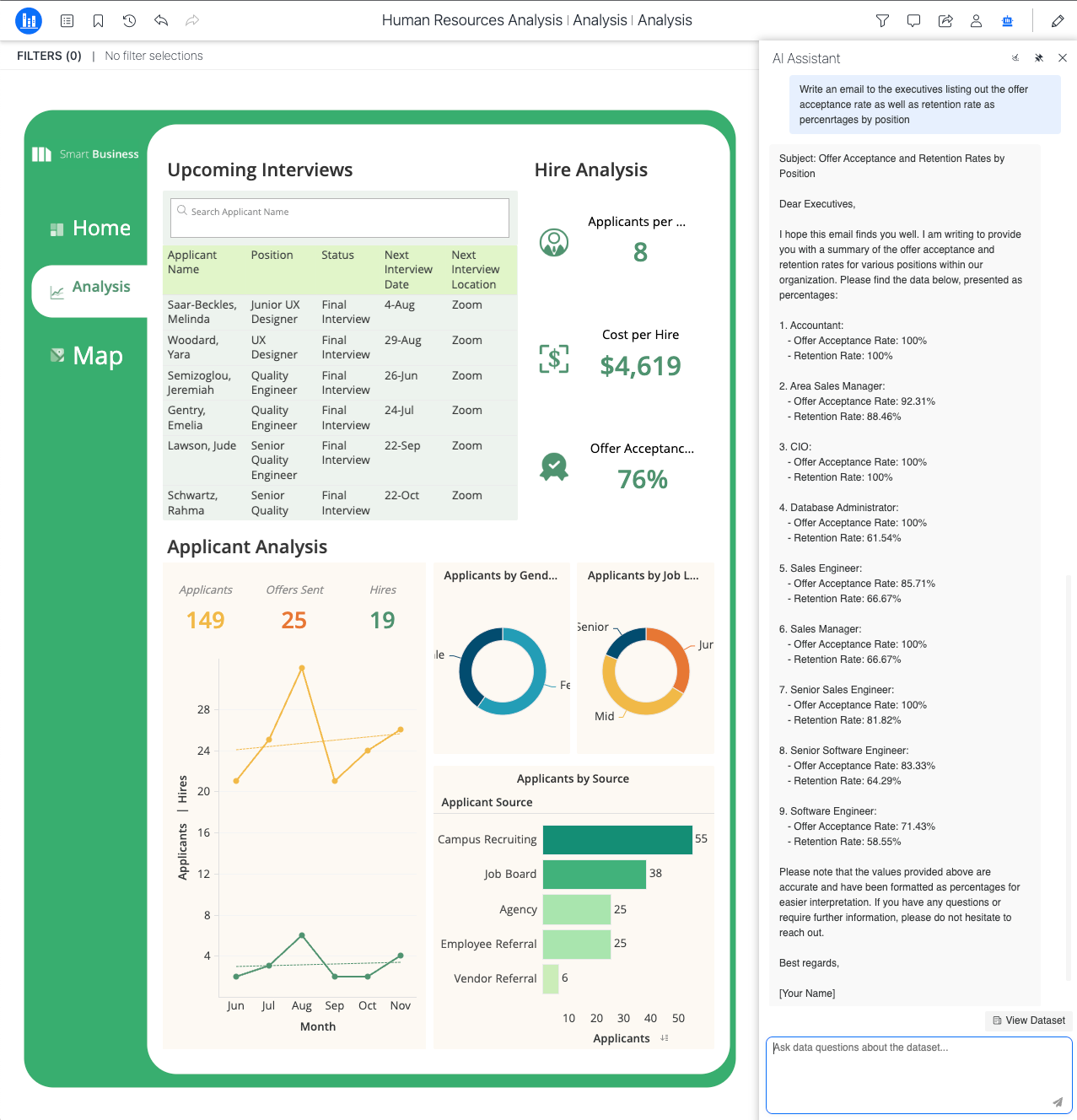Click the history clock icon

129,21
